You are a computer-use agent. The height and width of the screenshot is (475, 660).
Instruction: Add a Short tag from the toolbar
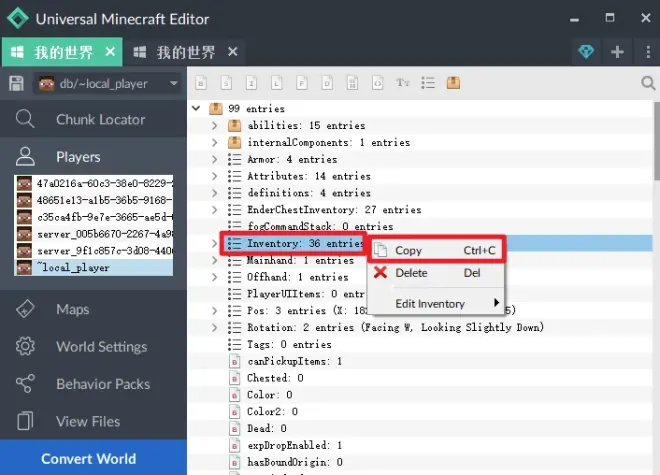tap(226, 83)
